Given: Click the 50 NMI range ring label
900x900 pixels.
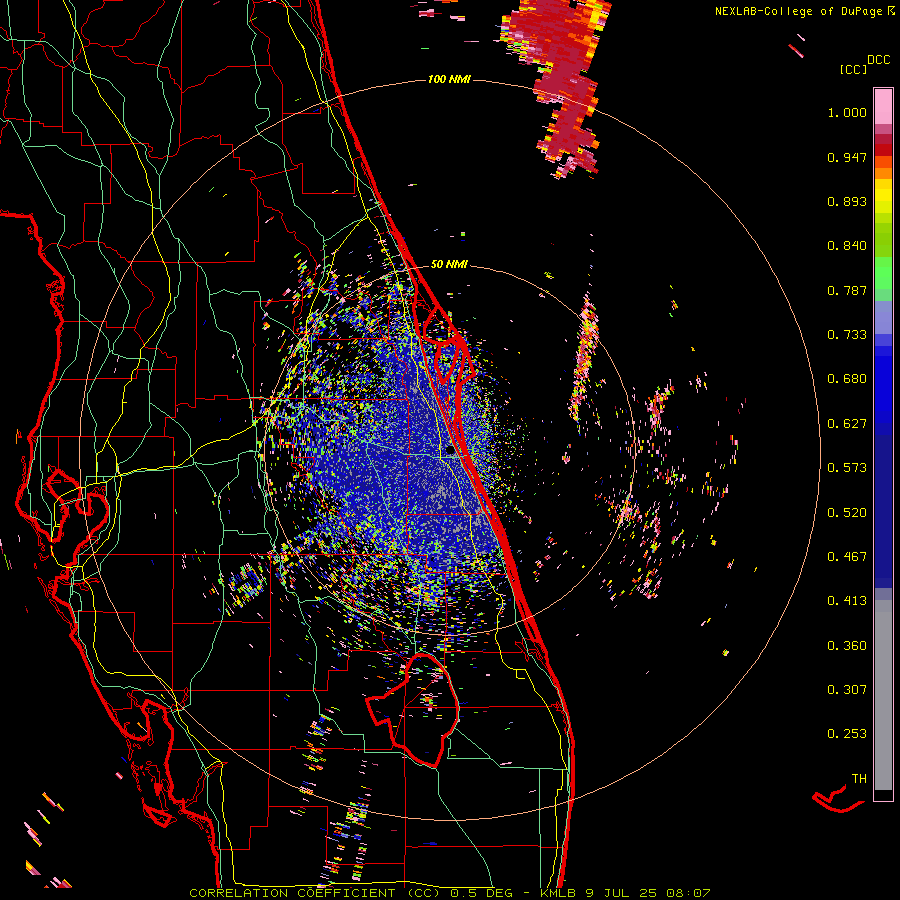Looking at the screenshot, I should point(449,265).
